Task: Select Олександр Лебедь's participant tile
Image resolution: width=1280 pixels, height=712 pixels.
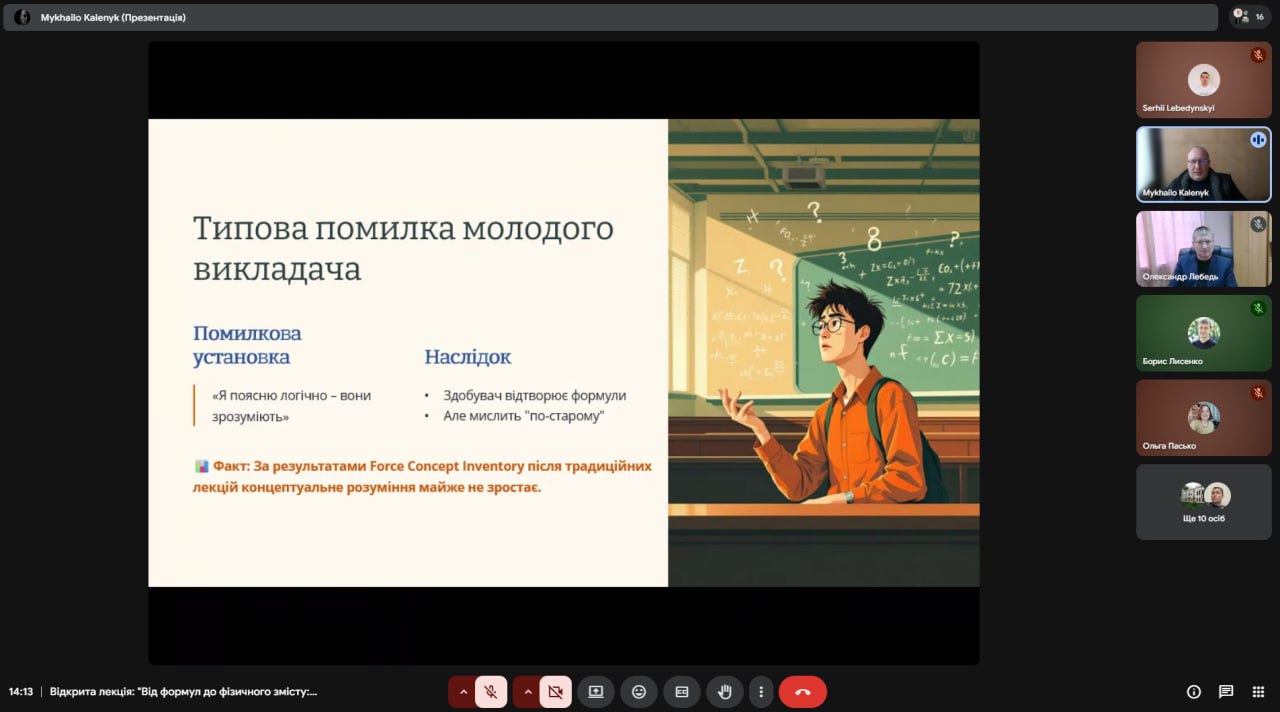Action: click(1203, 249)
